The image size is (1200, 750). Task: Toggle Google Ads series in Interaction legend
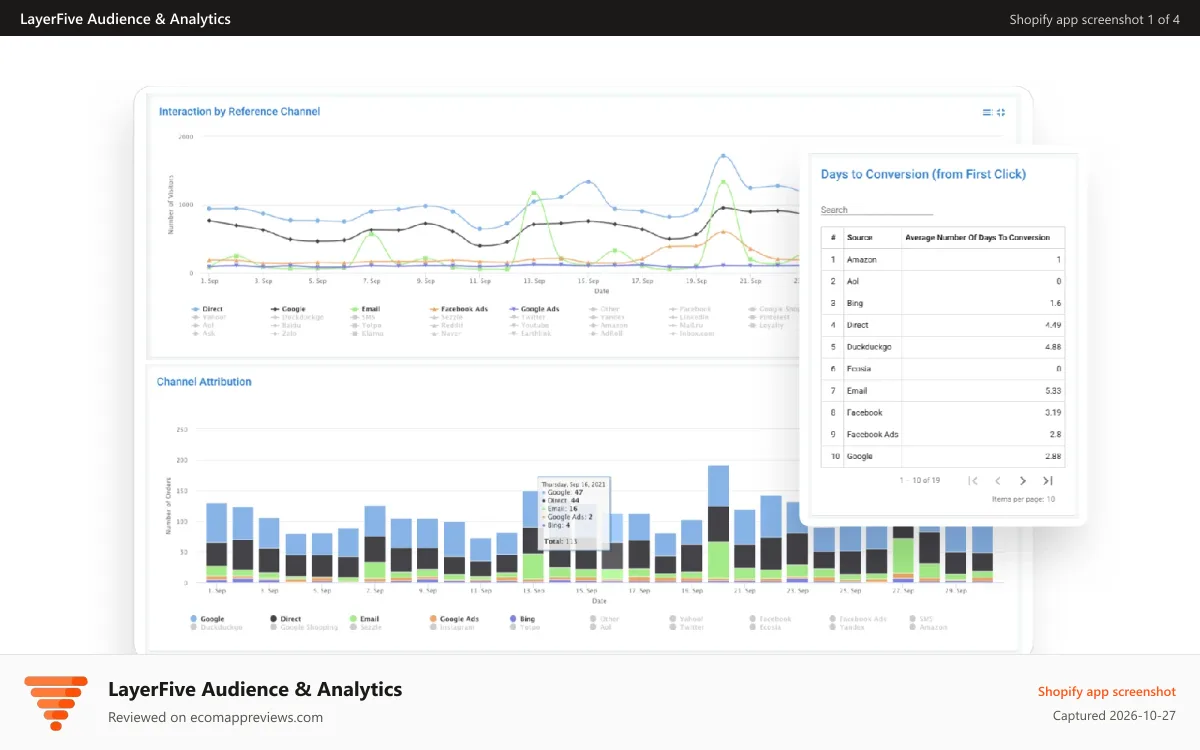pos(535,309)
